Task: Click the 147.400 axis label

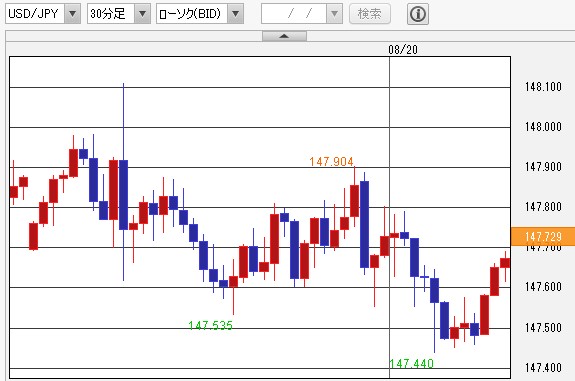Action: coord(543,367)
